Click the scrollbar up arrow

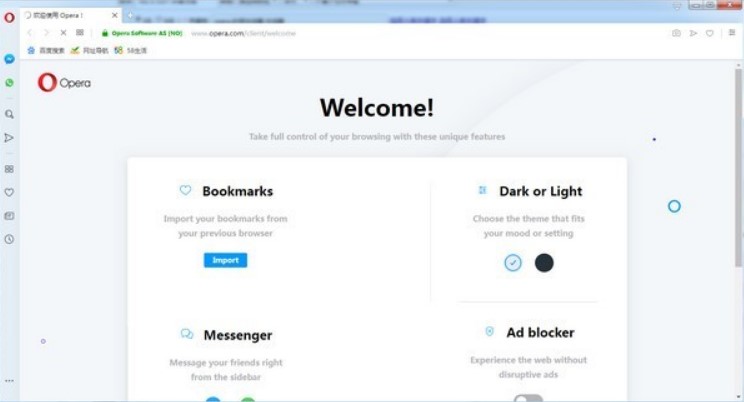coord(738,65)
